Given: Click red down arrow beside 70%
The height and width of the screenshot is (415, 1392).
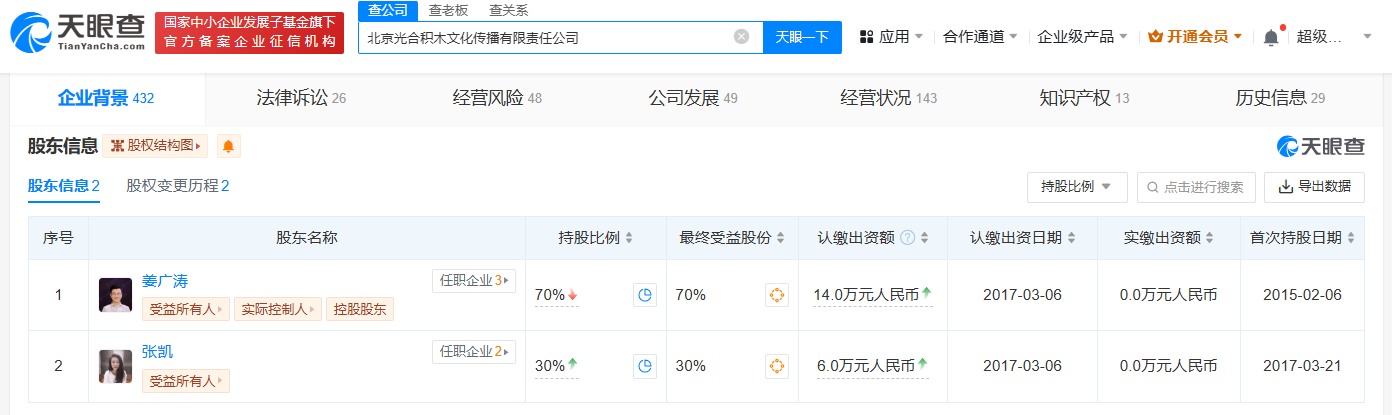Looking at the screenshot, I should (573, 295).
